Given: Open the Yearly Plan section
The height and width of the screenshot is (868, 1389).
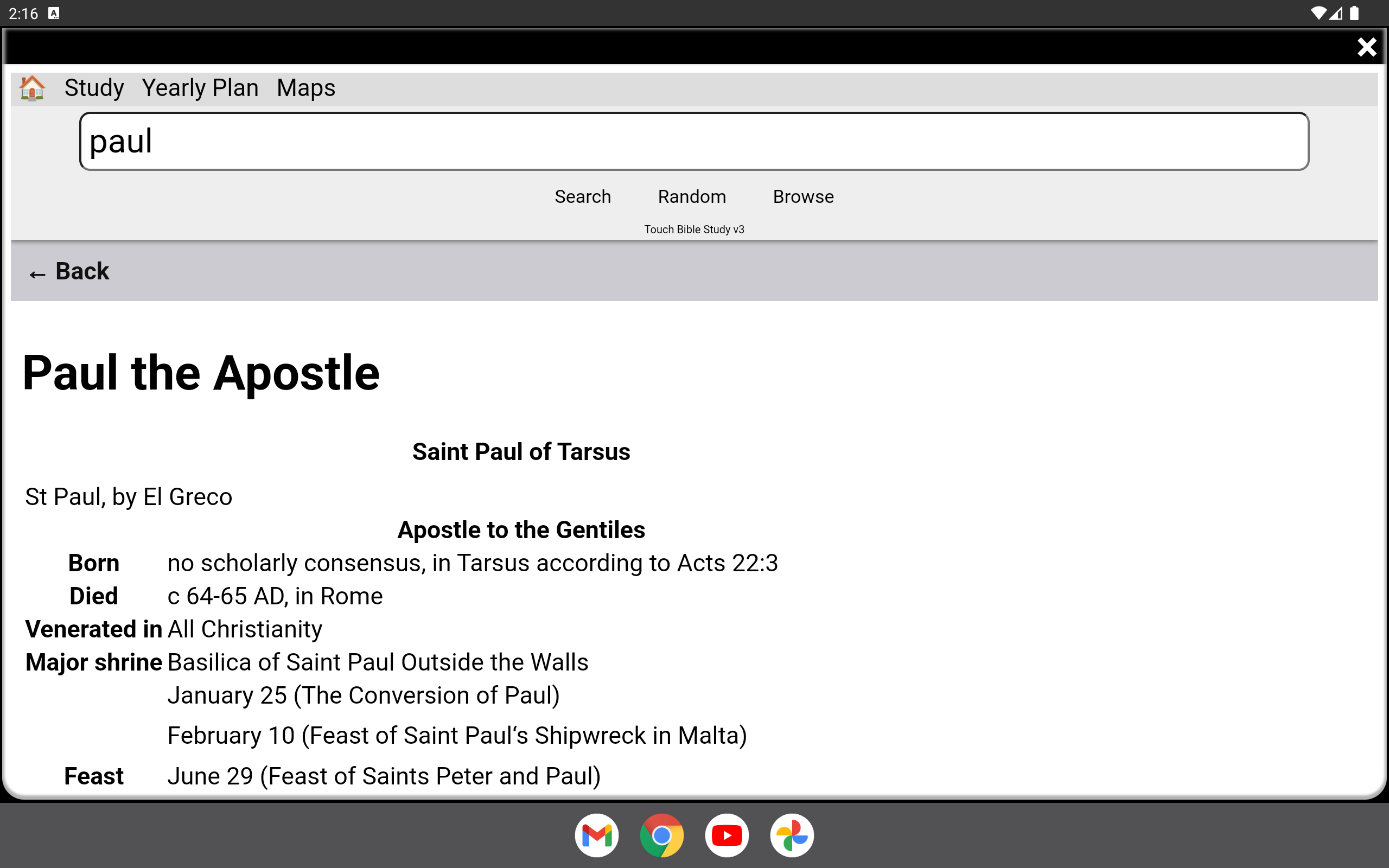Looking at the screenshot, I should tap(200, 87).
